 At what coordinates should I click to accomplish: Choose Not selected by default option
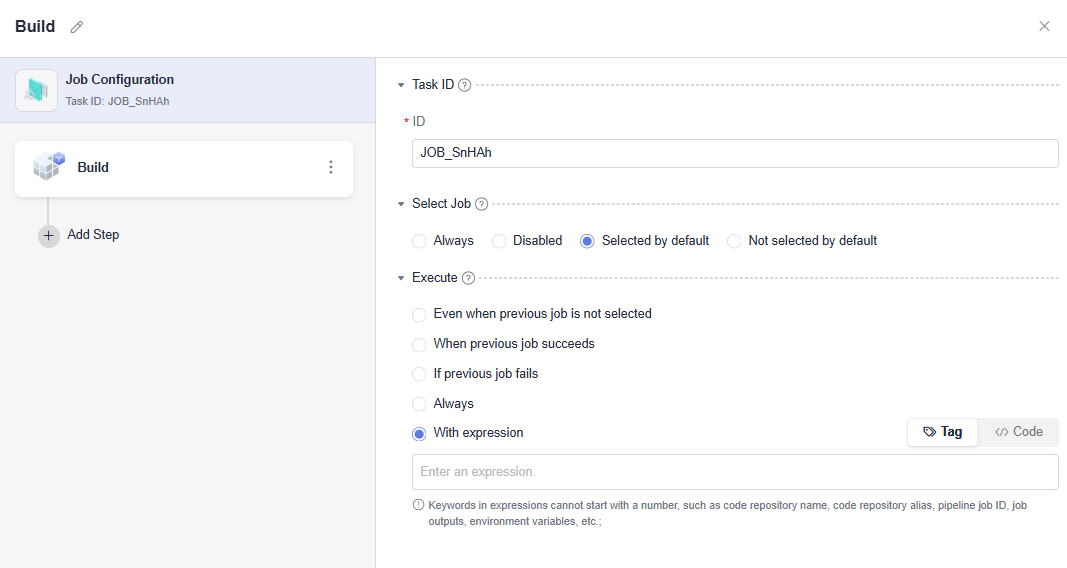(x=734, y=241)
